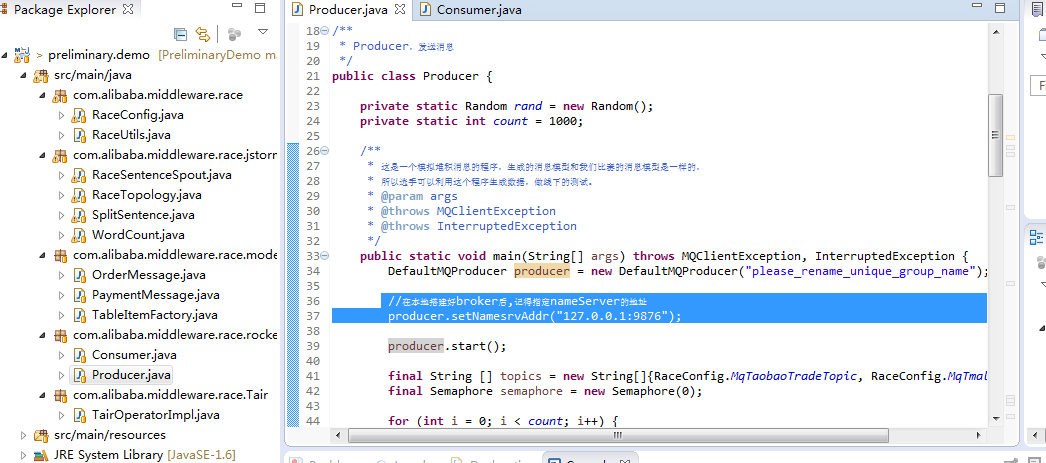Click JRE System Library icon

coord(41,455)
